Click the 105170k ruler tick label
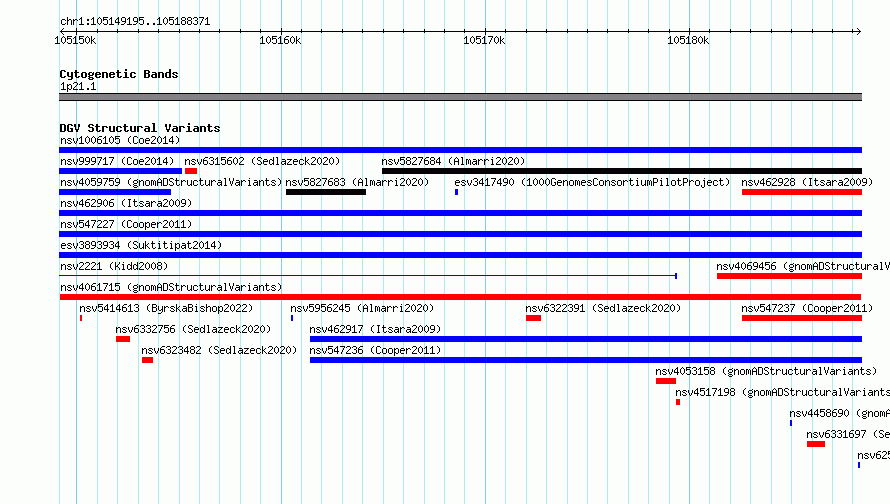 [484, 40]
